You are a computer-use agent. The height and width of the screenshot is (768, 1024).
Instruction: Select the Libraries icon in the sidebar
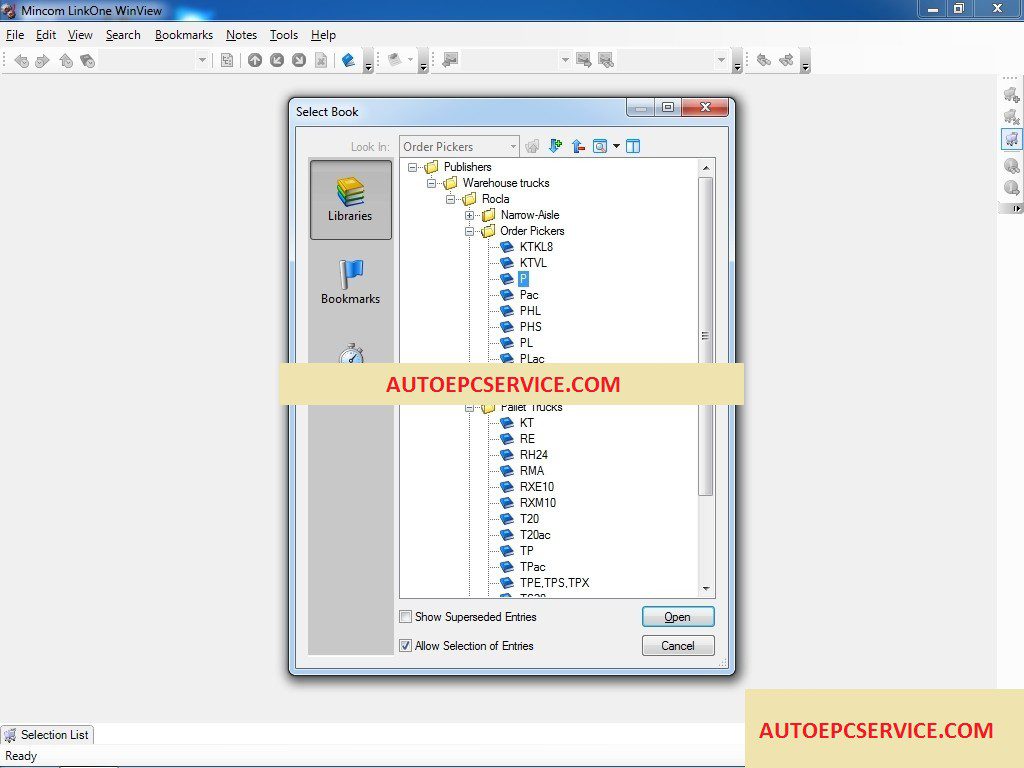pos(351,200)
